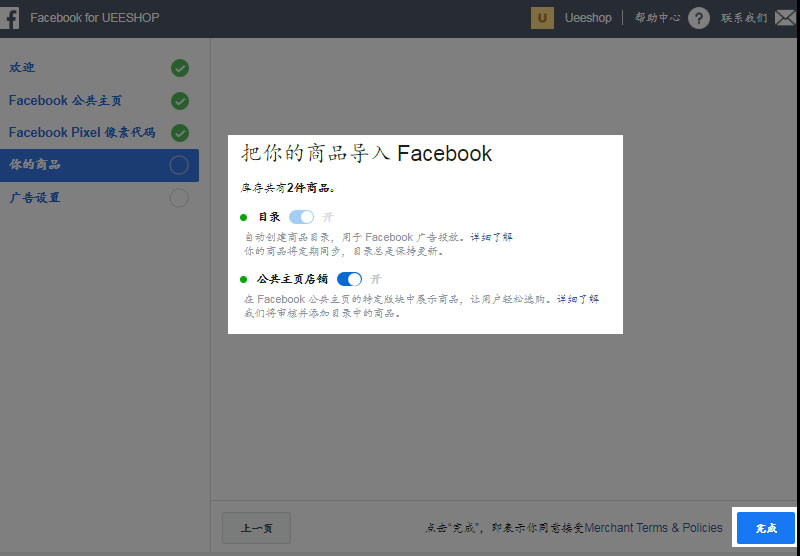
Task: Click the checkmark beside Facebook 公共主页
Action: pos(180,101)
